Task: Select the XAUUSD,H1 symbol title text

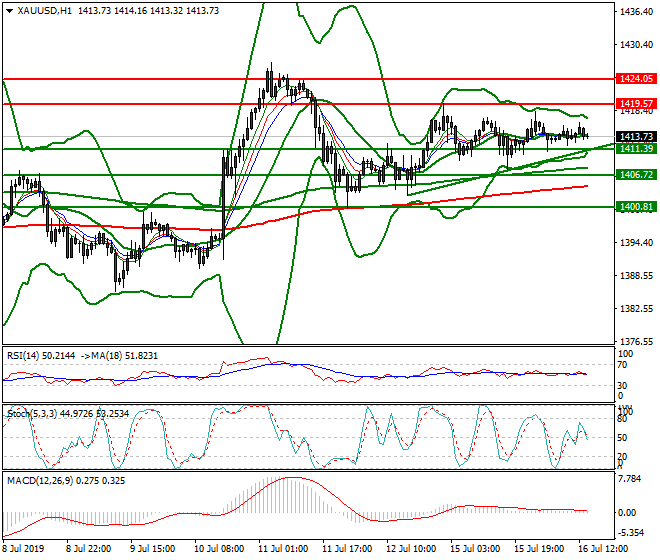Action: pyautogui.click(x=45, y=11)
